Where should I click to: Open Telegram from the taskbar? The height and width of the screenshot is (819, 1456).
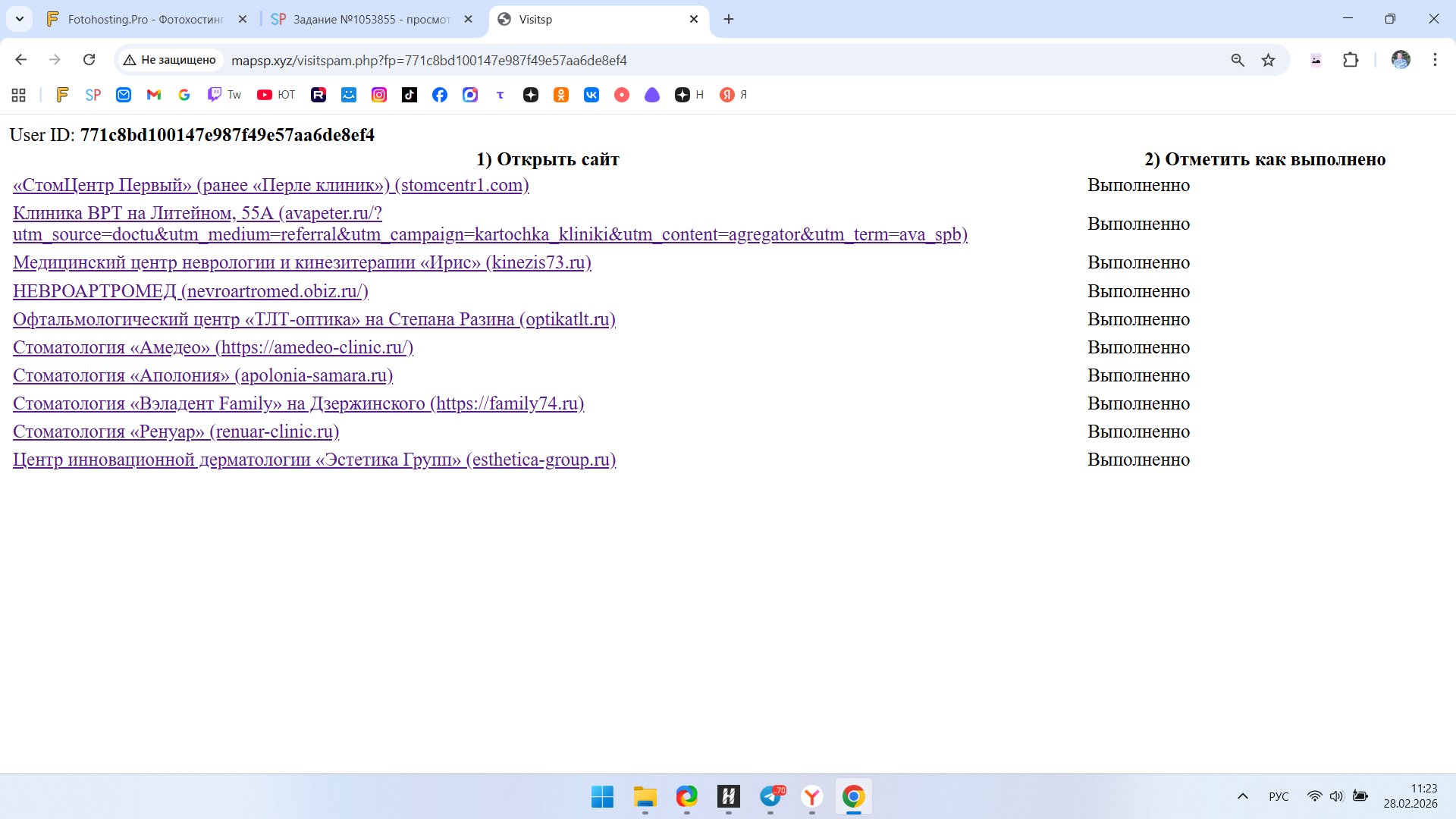click(x=770, y=796)
